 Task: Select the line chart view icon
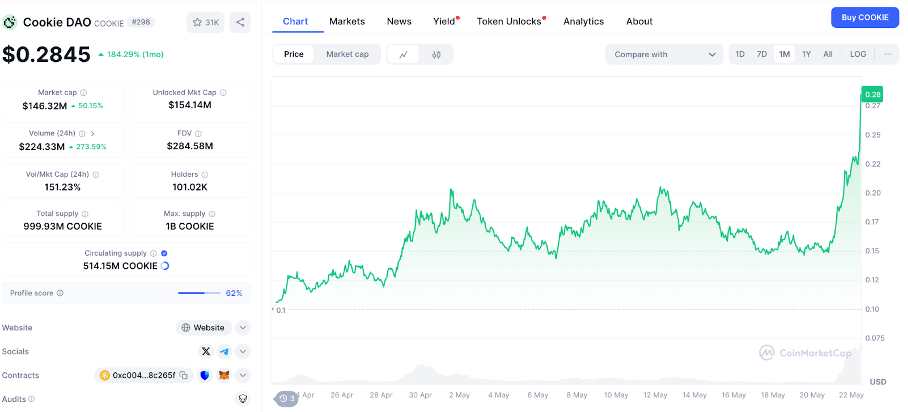pyautogui.click(x=403, y=54)
